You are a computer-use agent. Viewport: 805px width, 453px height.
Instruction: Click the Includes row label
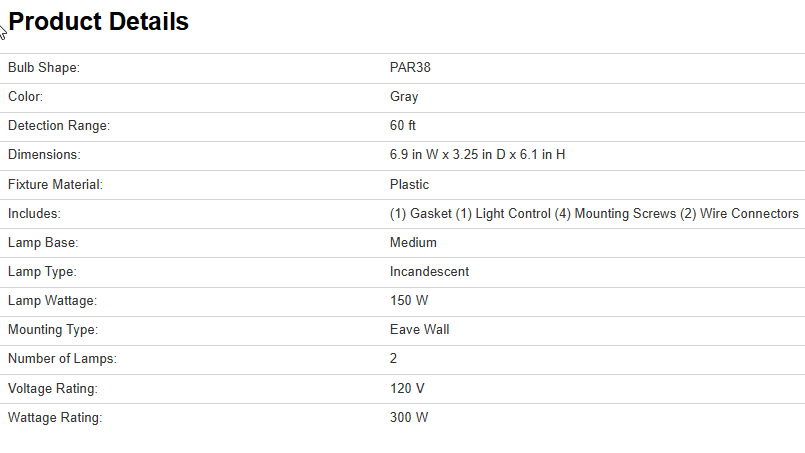point(34,213)
